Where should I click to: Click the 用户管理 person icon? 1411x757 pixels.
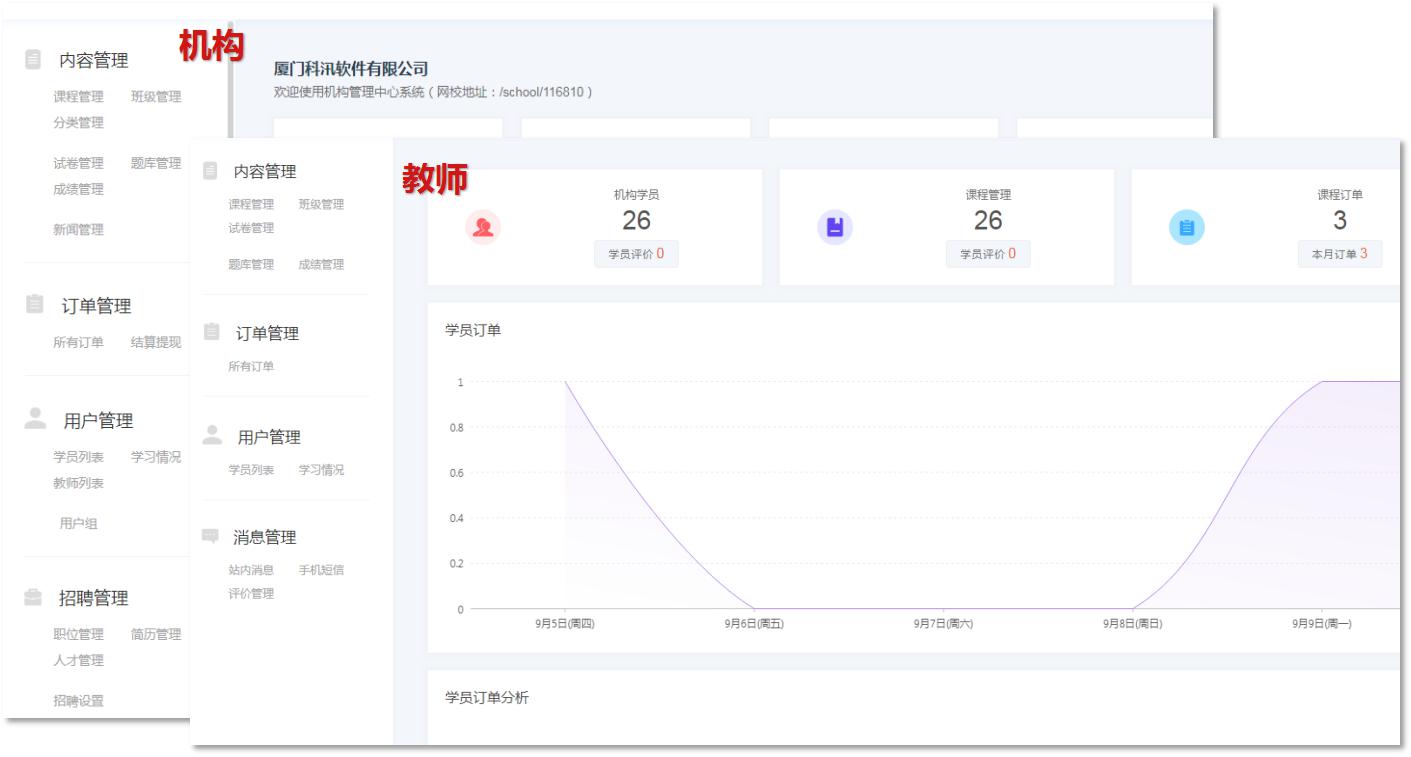coord(210,436)
